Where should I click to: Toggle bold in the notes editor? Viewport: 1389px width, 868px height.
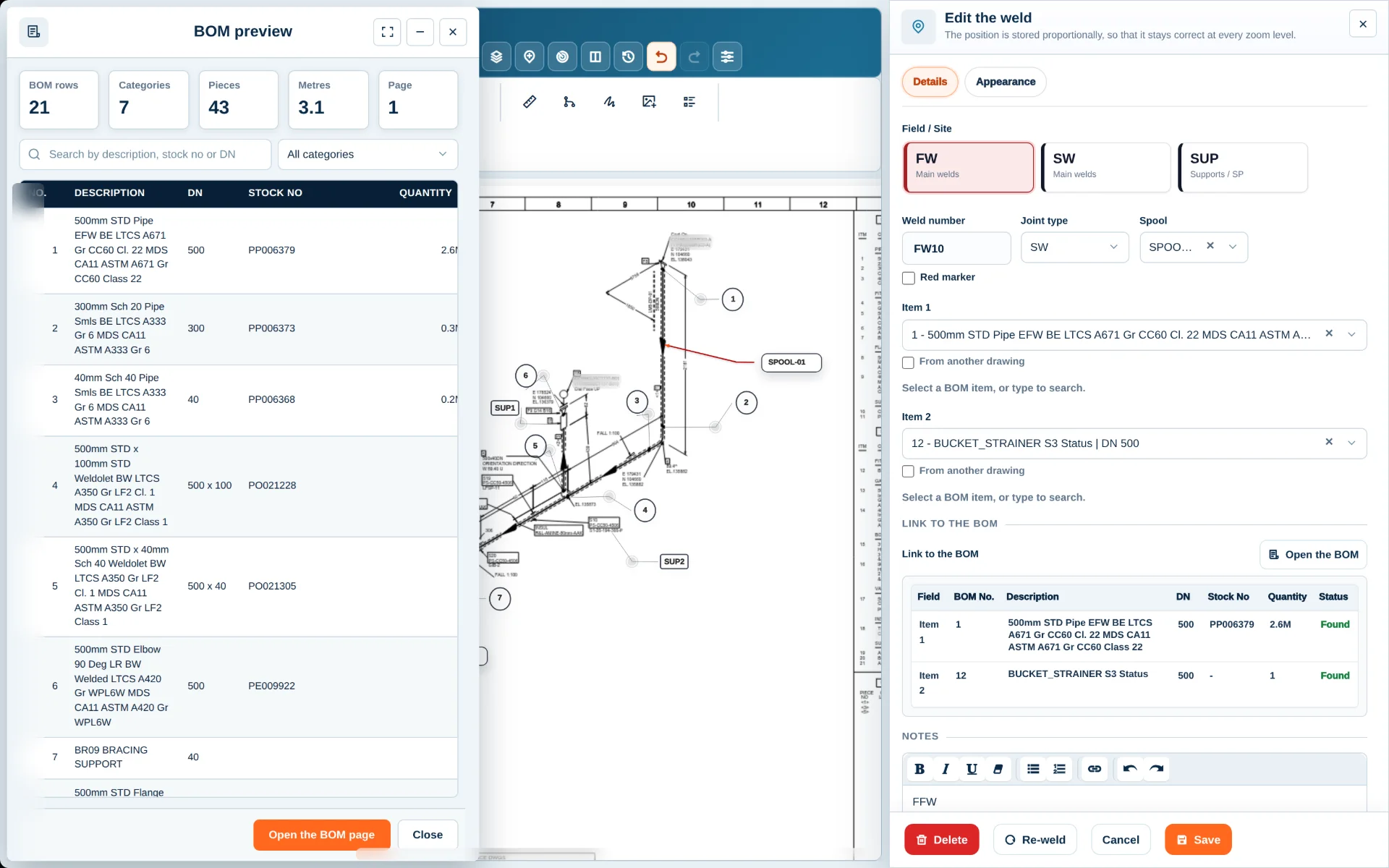tap(919, 769)
